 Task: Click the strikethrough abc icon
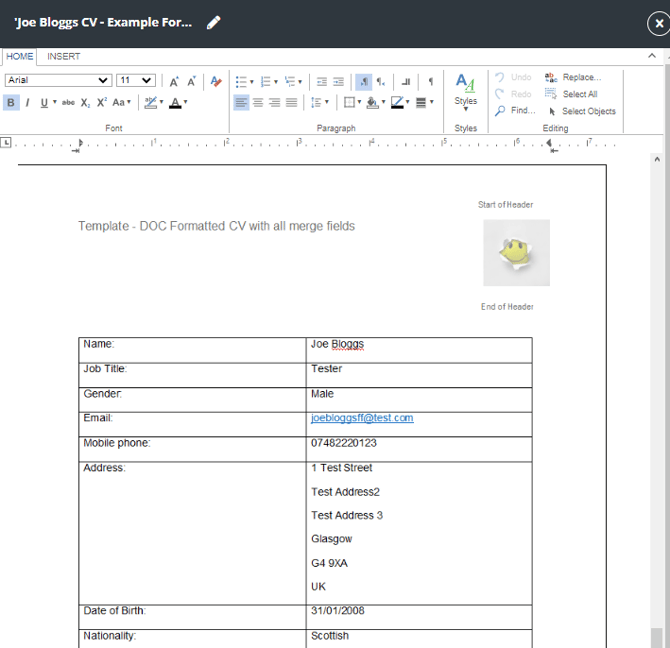[68, 103]
